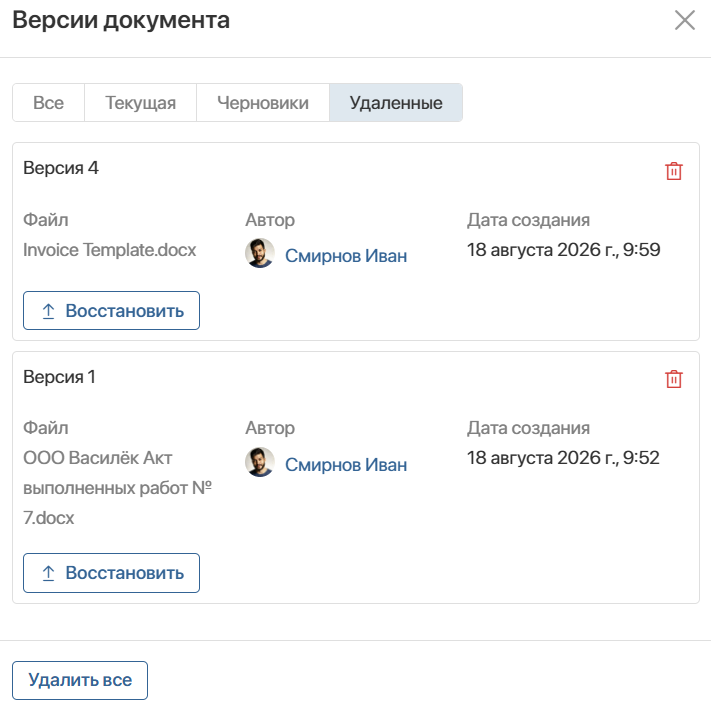Delete Версия 1 with trash icon
The width and height of the screenshot is (711, 705).
tap(673, 379)
